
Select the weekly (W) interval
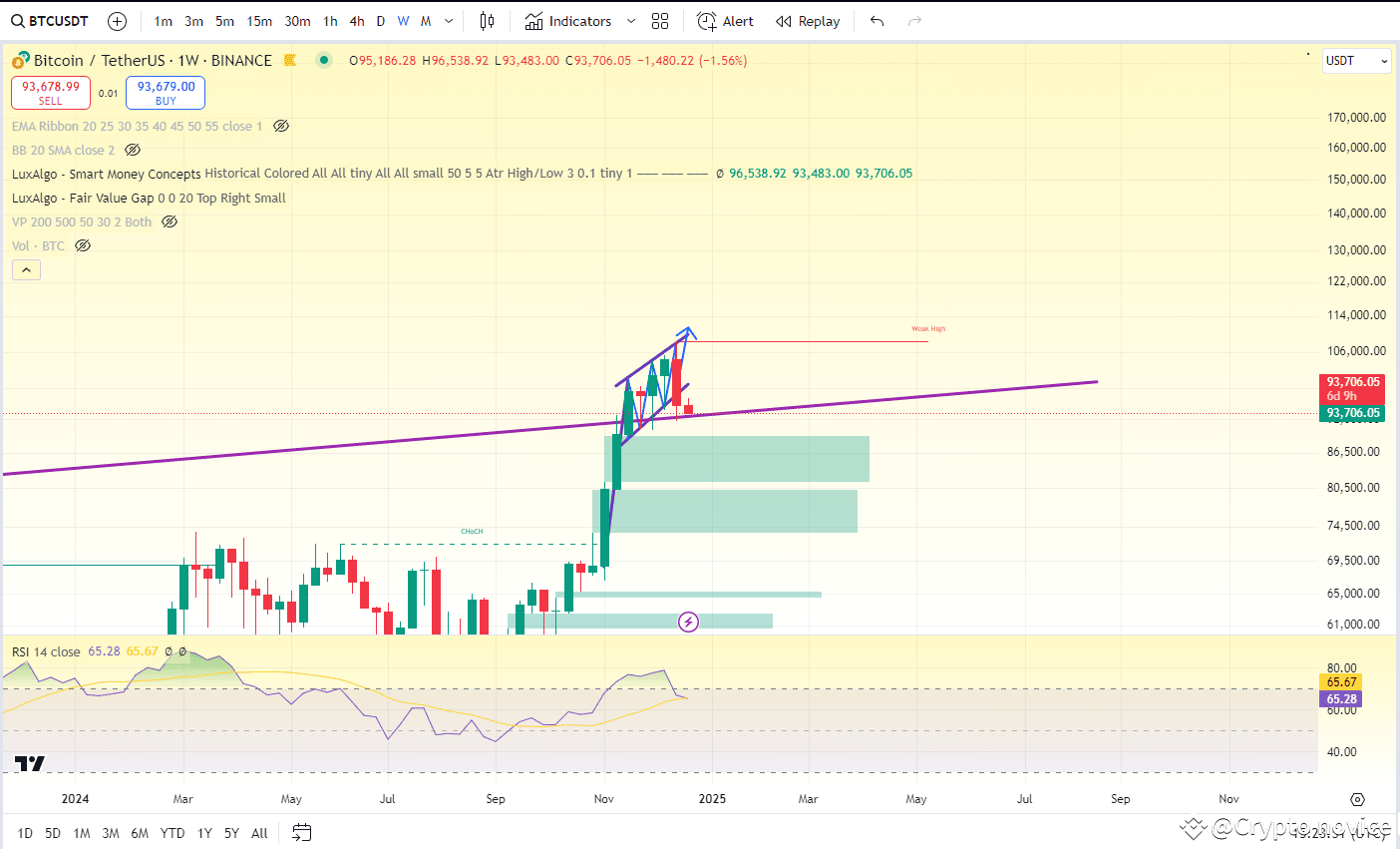point(403,21)
